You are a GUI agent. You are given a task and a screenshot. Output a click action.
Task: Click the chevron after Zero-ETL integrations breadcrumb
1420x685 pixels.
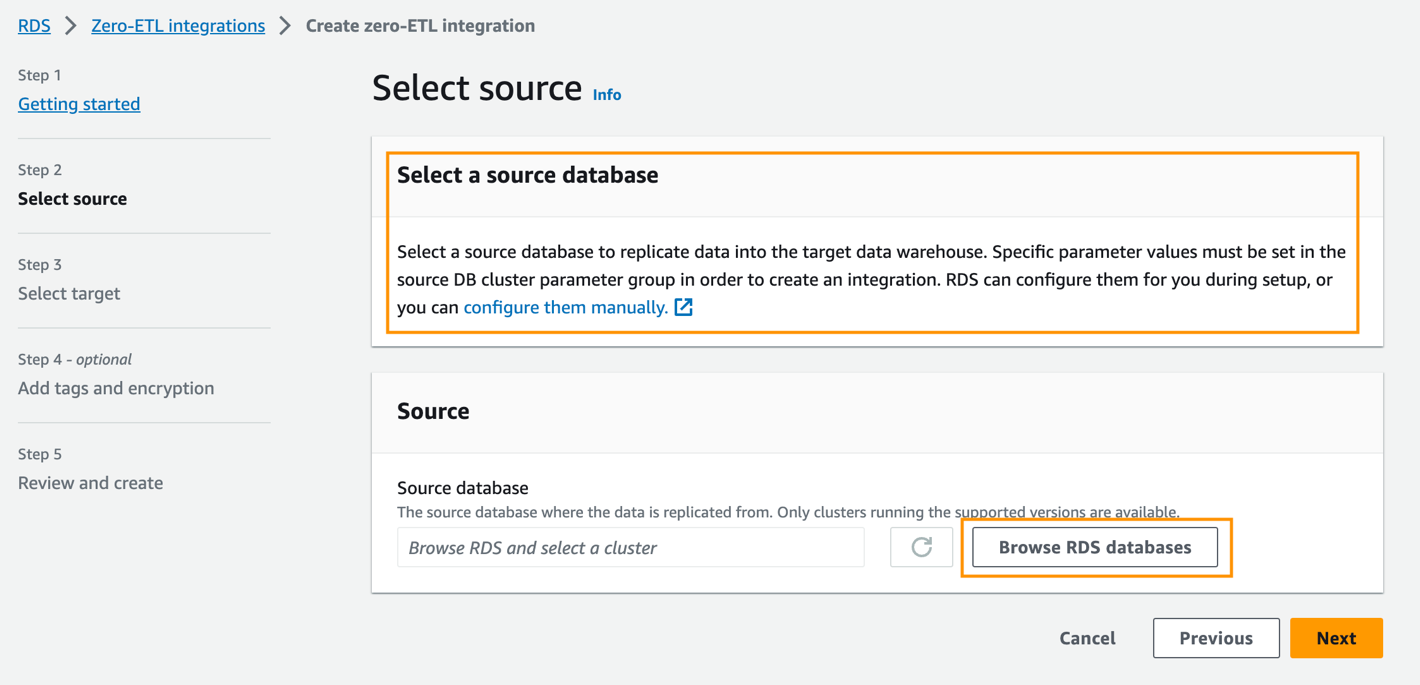pos(285,26)
